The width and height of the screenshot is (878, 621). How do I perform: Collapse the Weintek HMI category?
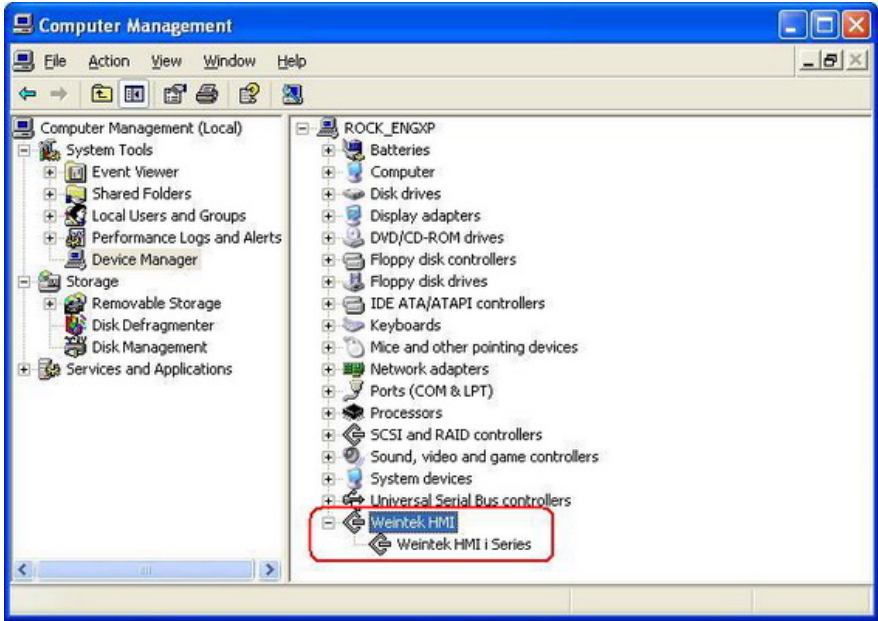point(329,522)
